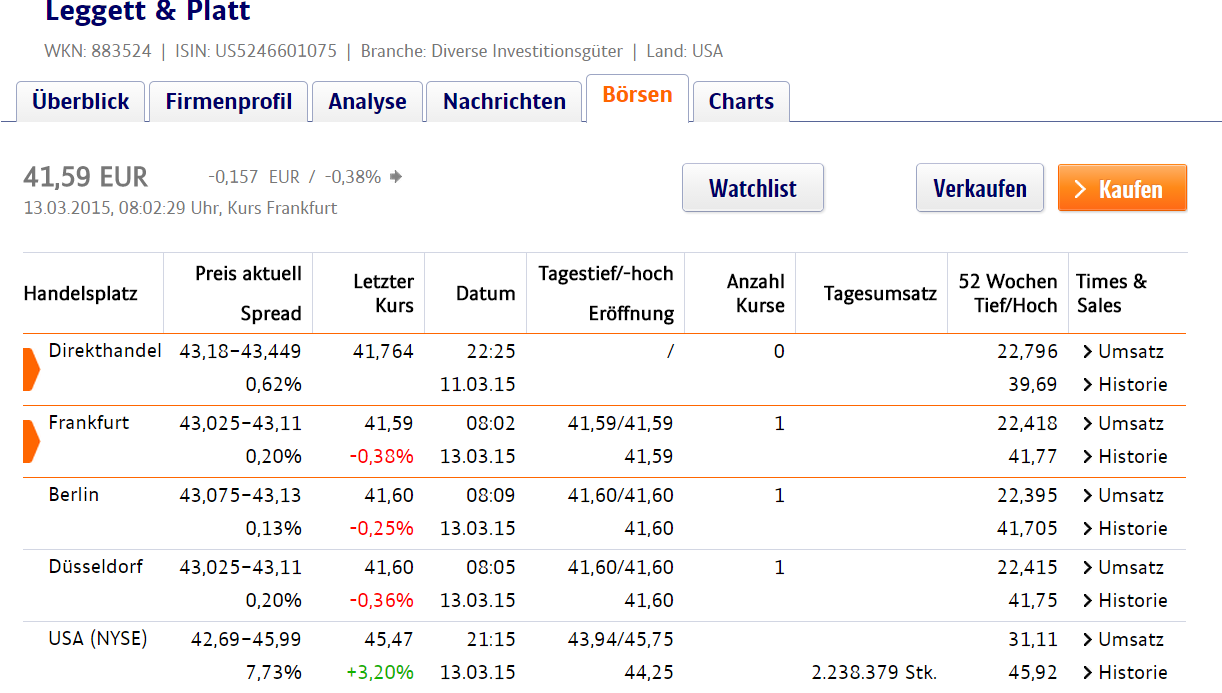Image resolution: width=1222 pixels, height=693 pixels.
Task: Click the Letzter Kurs column header
Action: (384, 293)
